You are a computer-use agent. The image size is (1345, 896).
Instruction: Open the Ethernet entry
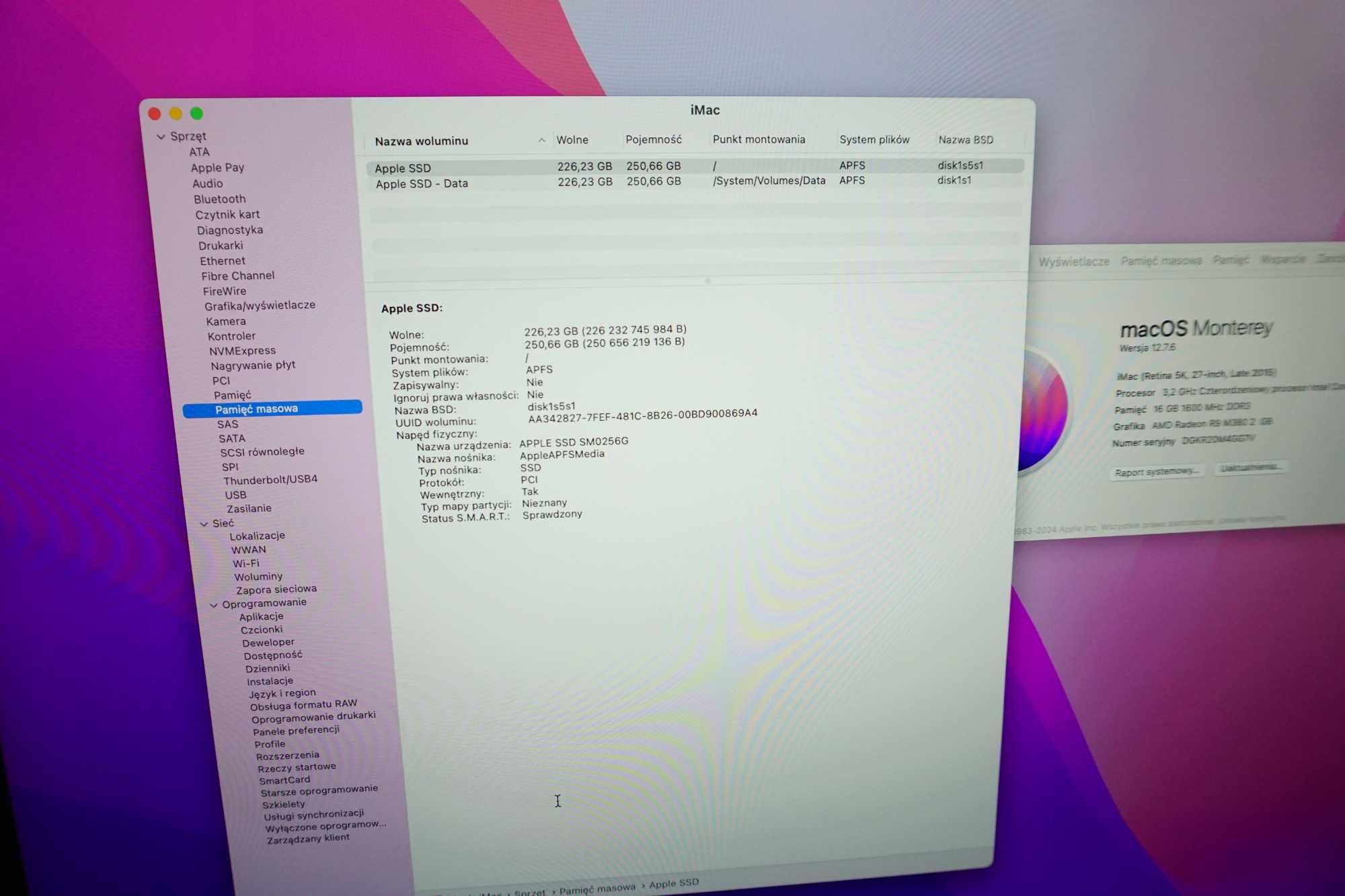(x=223, y=261)
